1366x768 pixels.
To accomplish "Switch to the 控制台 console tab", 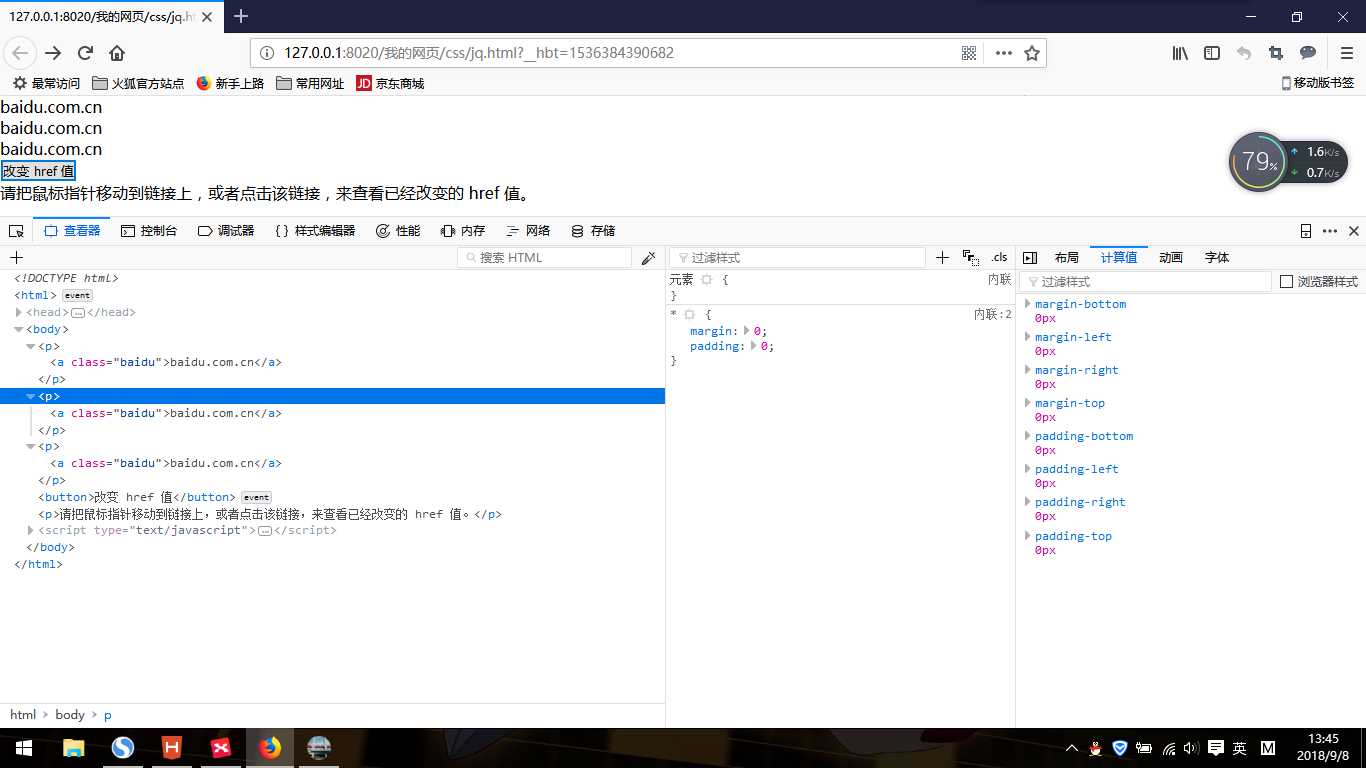I will pyautogui.click(x=149, y=231).
